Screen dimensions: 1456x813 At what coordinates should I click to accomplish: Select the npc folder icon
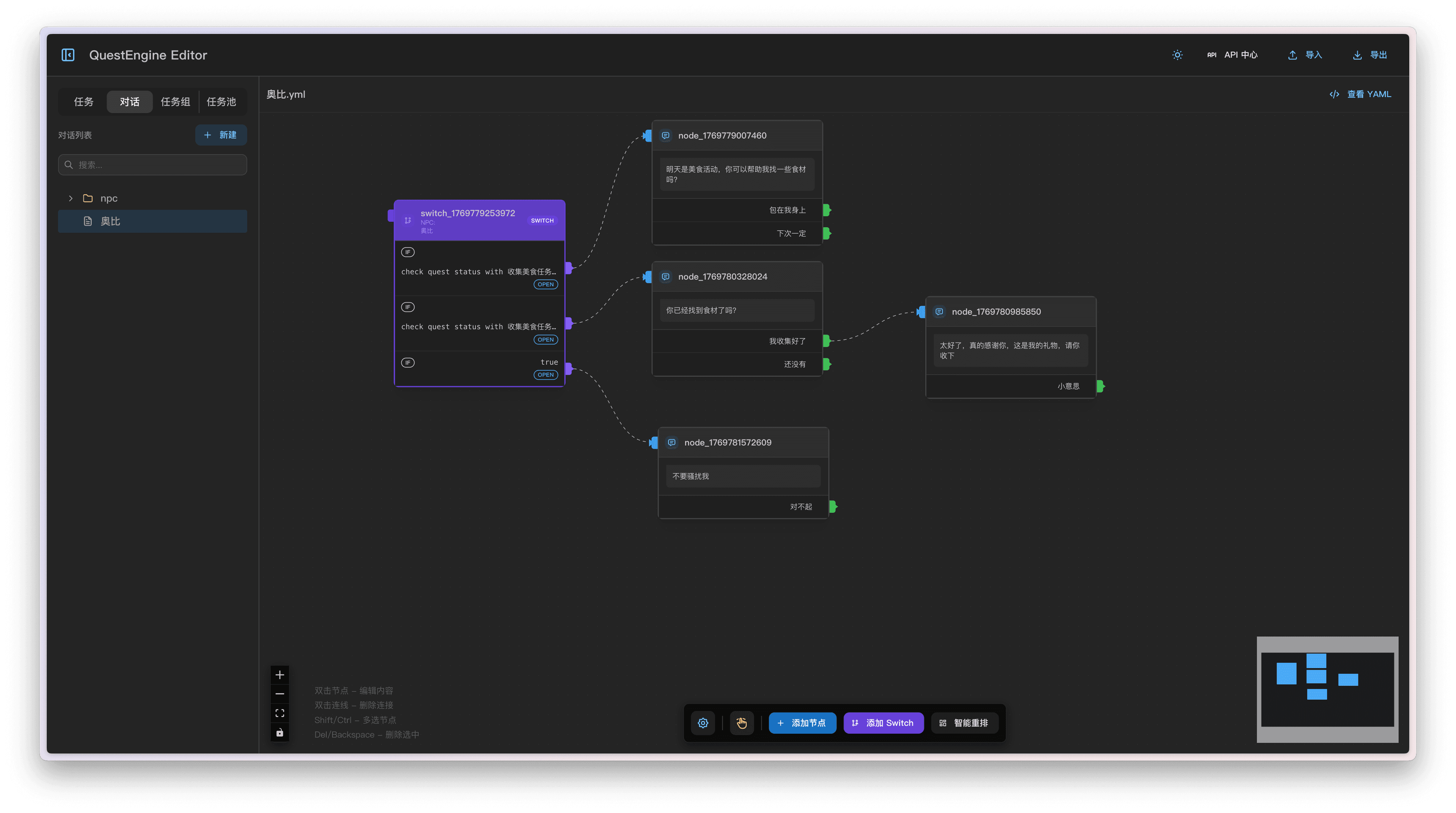(x=88, y=198)
